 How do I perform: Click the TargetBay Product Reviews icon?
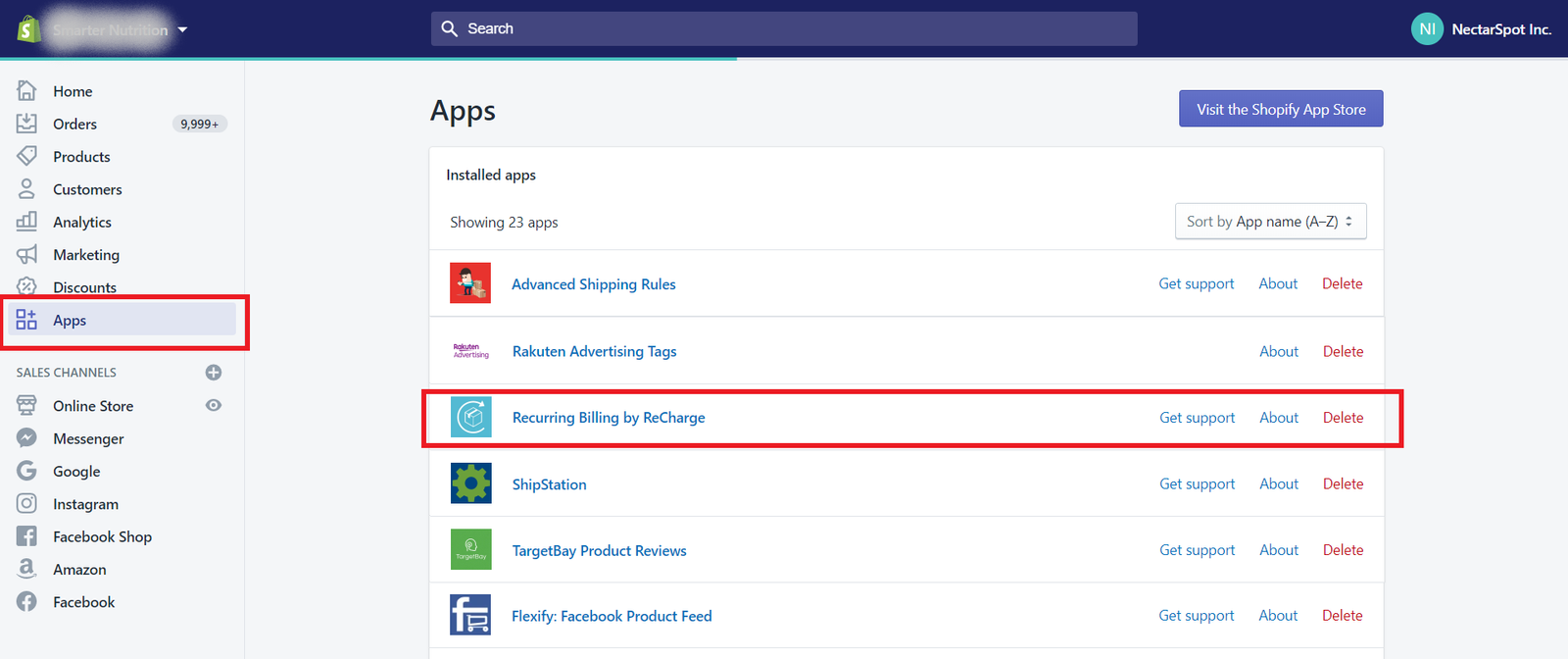coord(470,550)
